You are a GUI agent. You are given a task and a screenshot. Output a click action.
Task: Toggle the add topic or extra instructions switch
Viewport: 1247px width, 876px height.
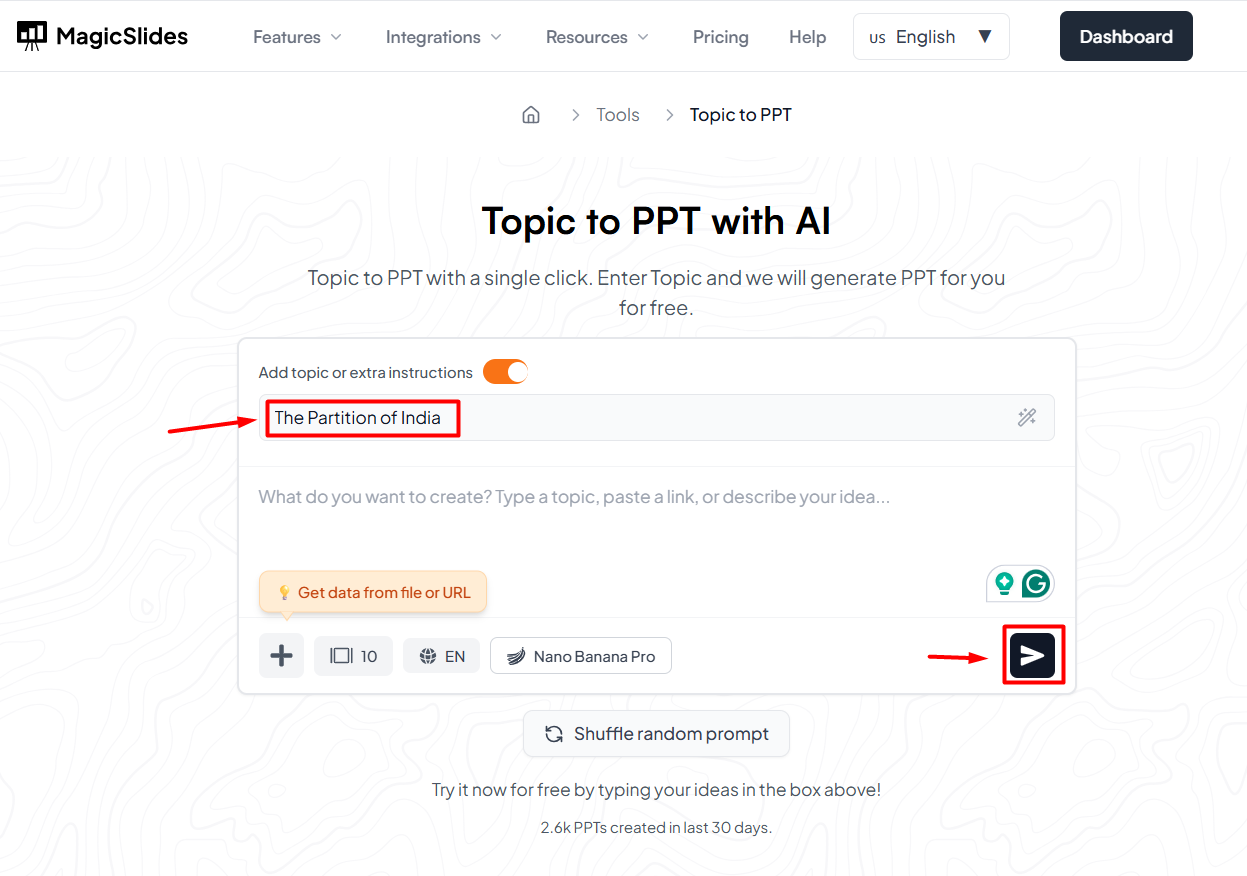point(505,372)
